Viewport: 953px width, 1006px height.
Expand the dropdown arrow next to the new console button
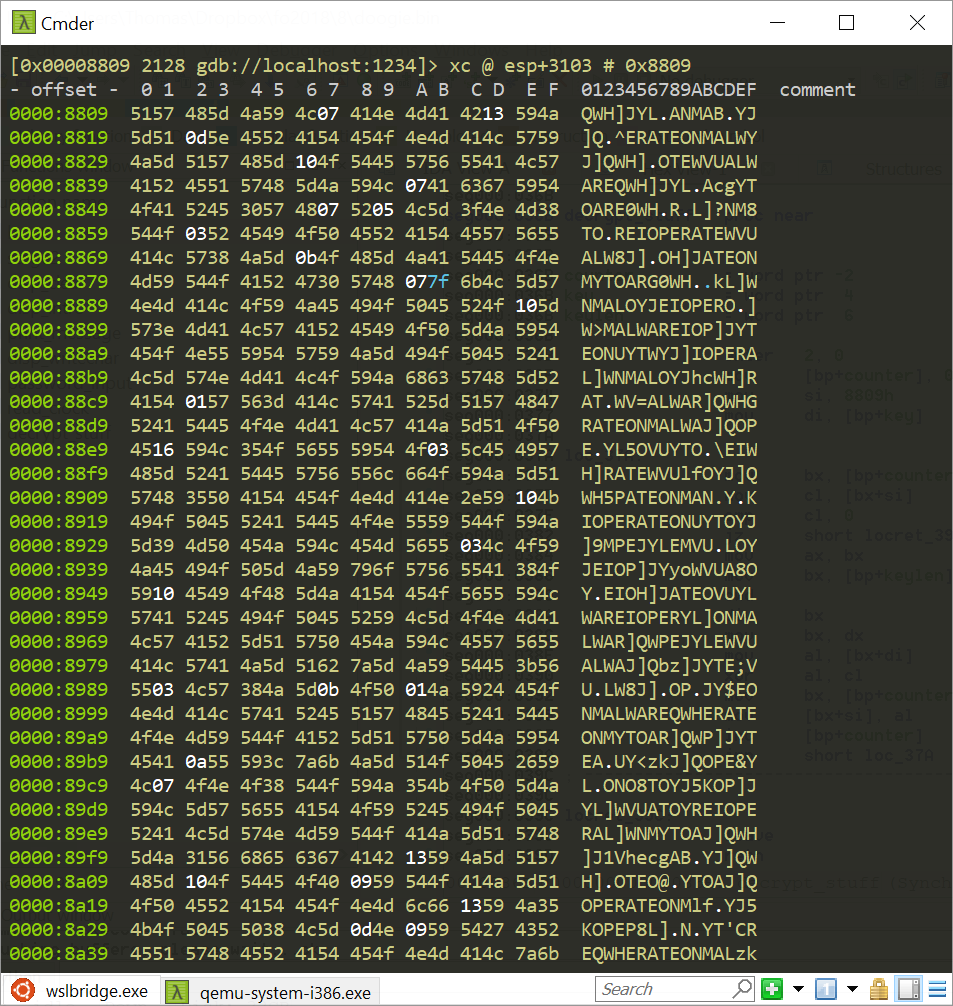pyautogui.click(x=798, y=988)
